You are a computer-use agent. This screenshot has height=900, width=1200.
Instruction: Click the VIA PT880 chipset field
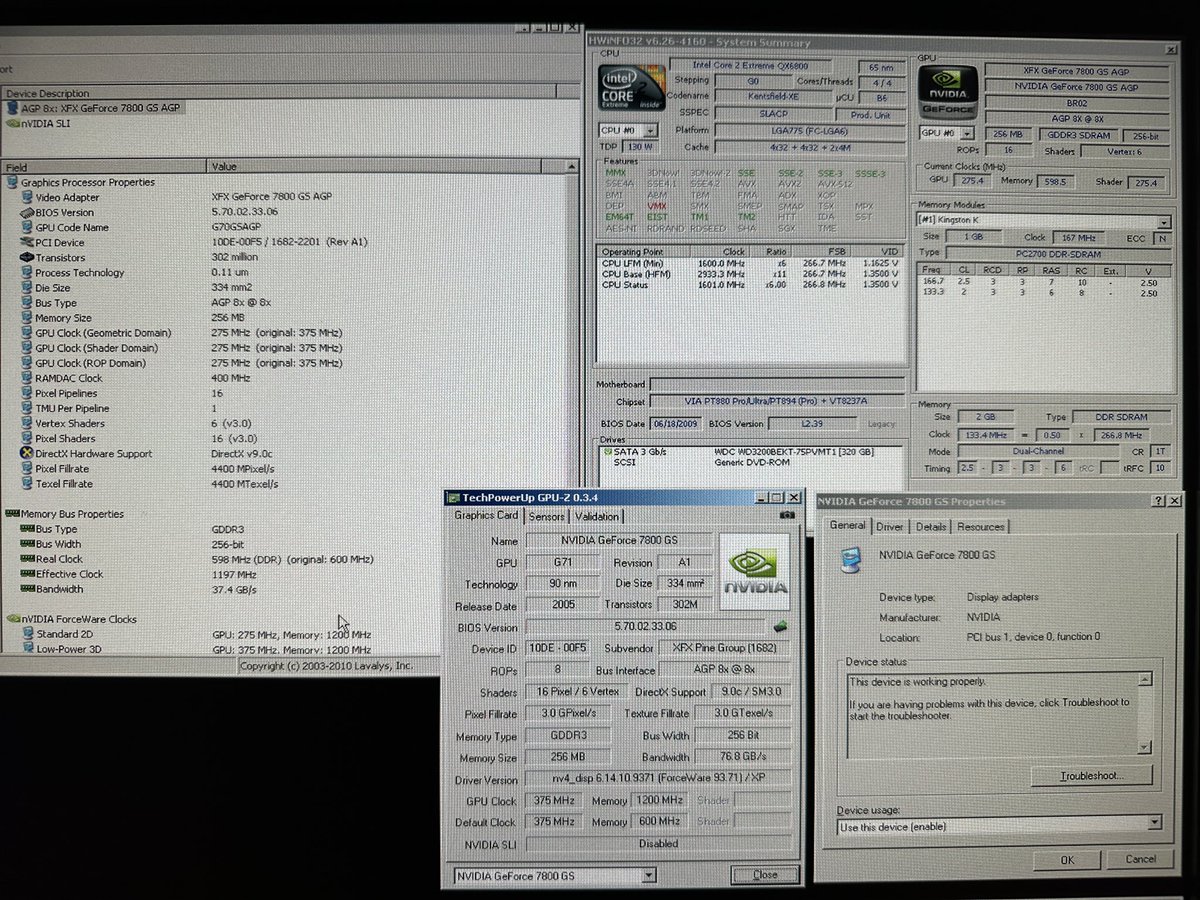point(777,400)
